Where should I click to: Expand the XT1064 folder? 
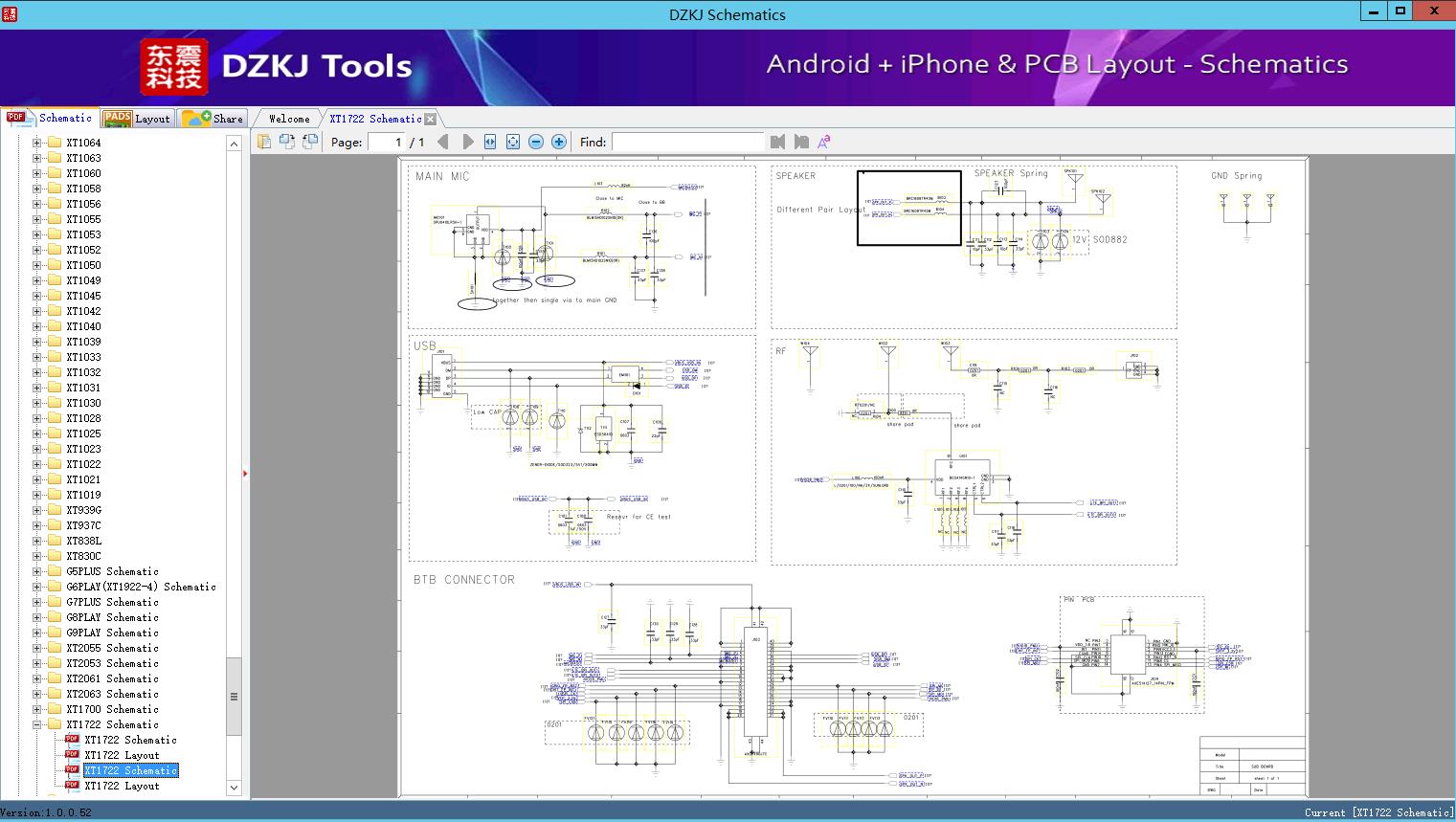point(37,143)
